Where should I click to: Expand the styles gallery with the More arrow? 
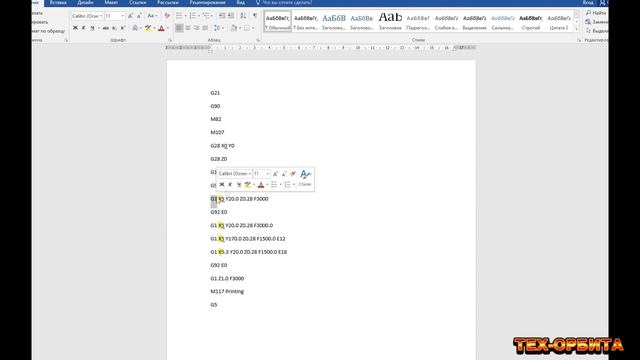577,29
